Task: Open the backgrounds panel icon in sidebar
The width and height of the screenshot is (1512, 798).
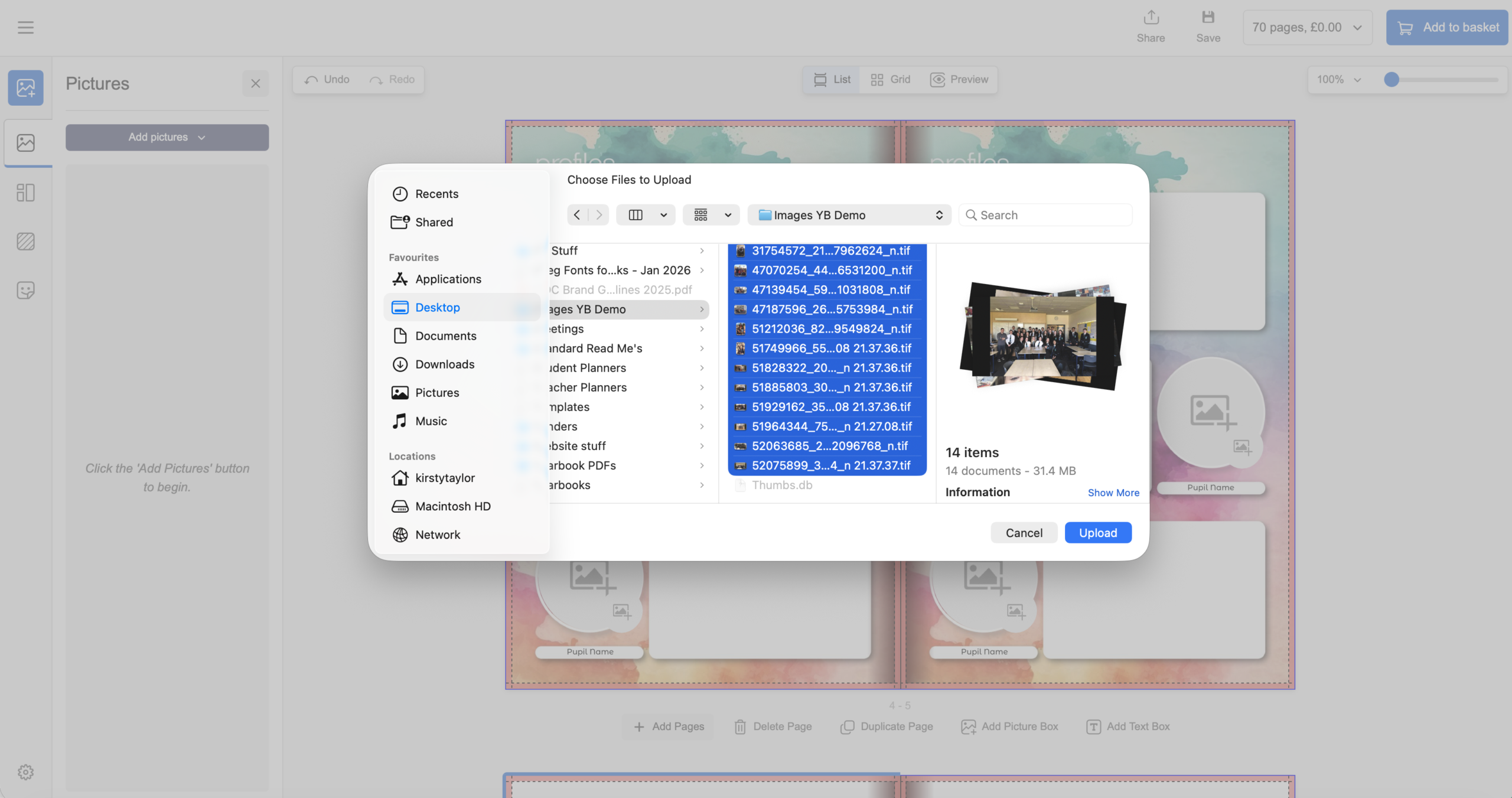Action: [25, 241]
